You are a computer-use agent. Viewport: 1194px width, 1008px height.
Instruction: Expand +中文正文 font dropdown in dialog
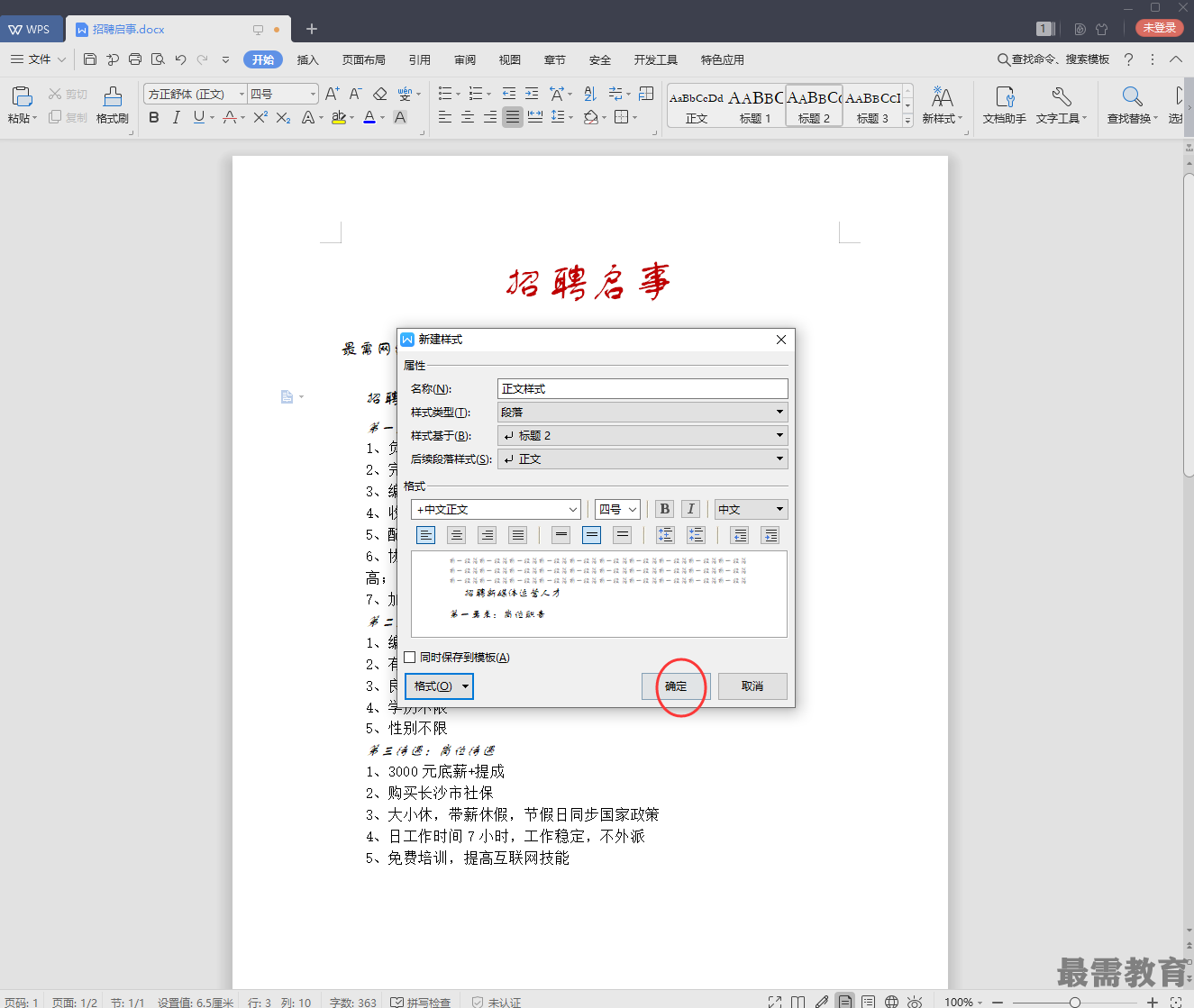click(573, 510)
